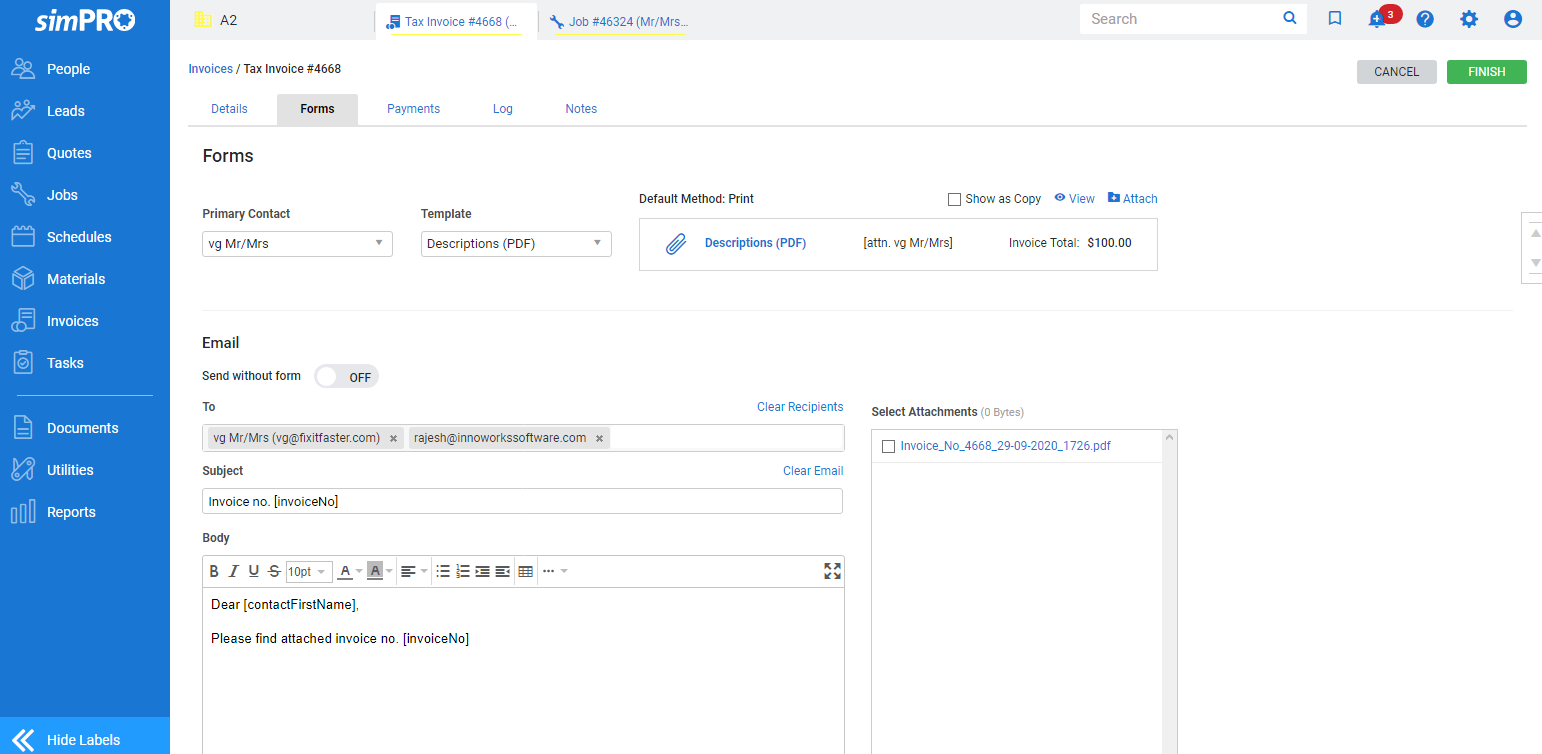Decrease indent in the body editor
Screen dimensions: 1542x754
pos(503,571)
